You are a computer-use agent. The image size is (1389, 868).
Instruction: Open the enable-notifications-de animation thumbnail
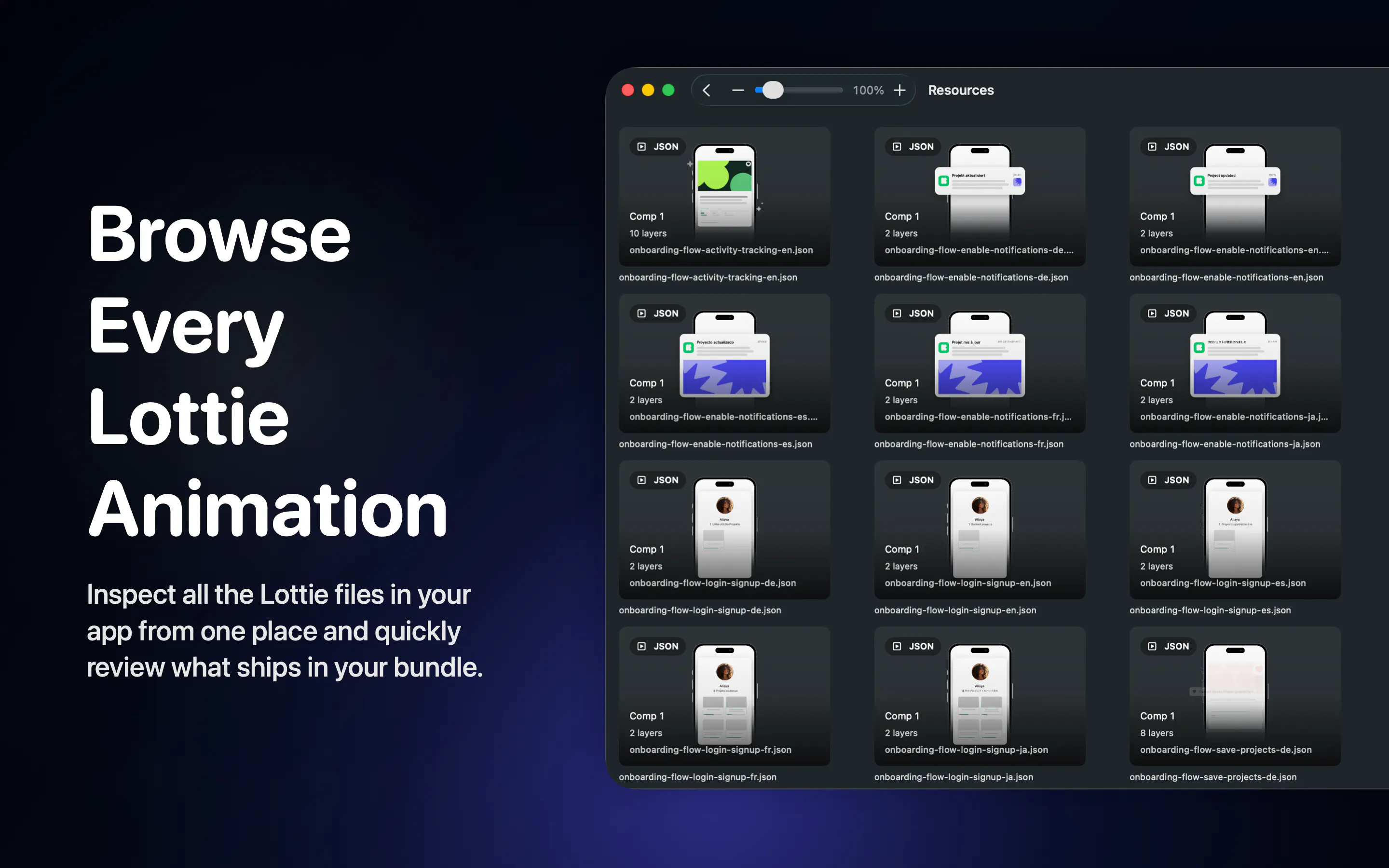point(980,196)
